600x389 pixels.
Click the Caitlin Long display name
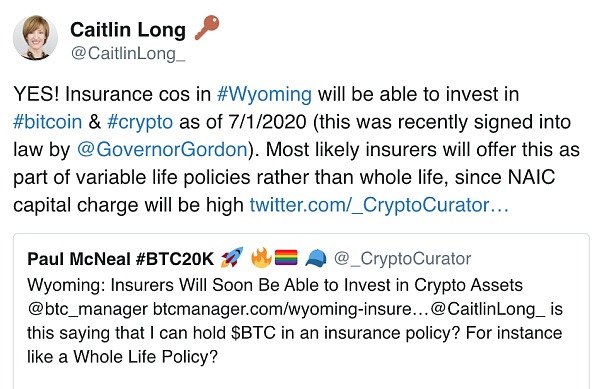[x=128, y=30]
